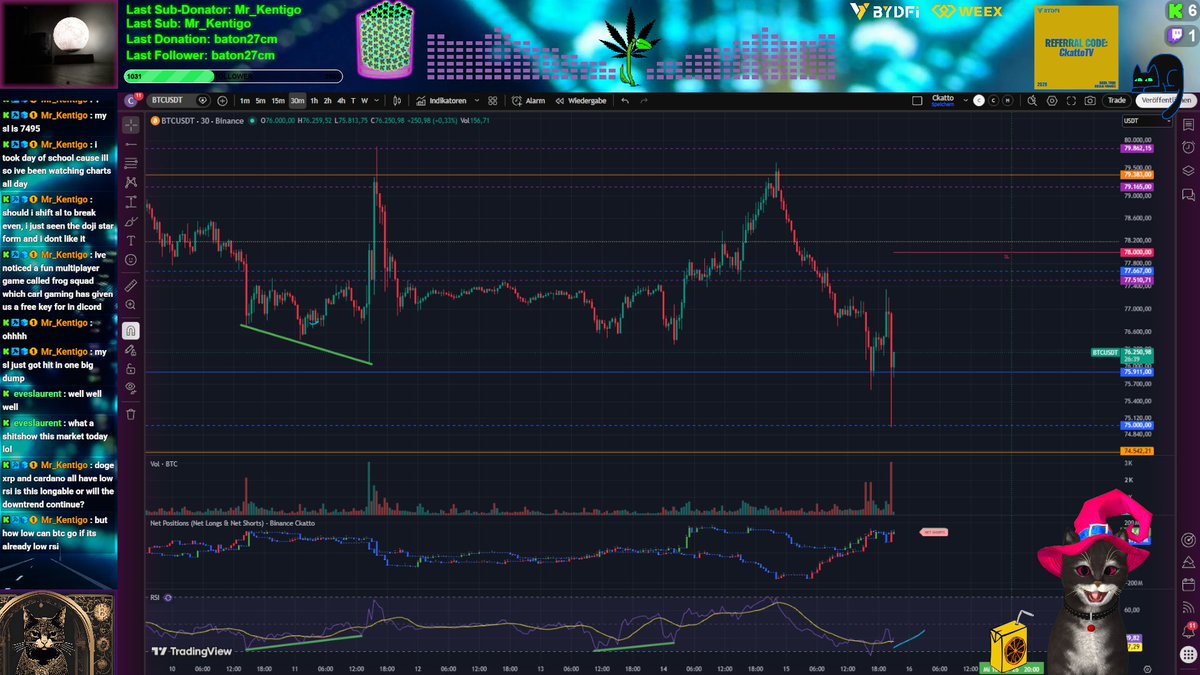Click the Wiedergabe replay button
The image size is (1200, 675).
[x=580, y=100]
